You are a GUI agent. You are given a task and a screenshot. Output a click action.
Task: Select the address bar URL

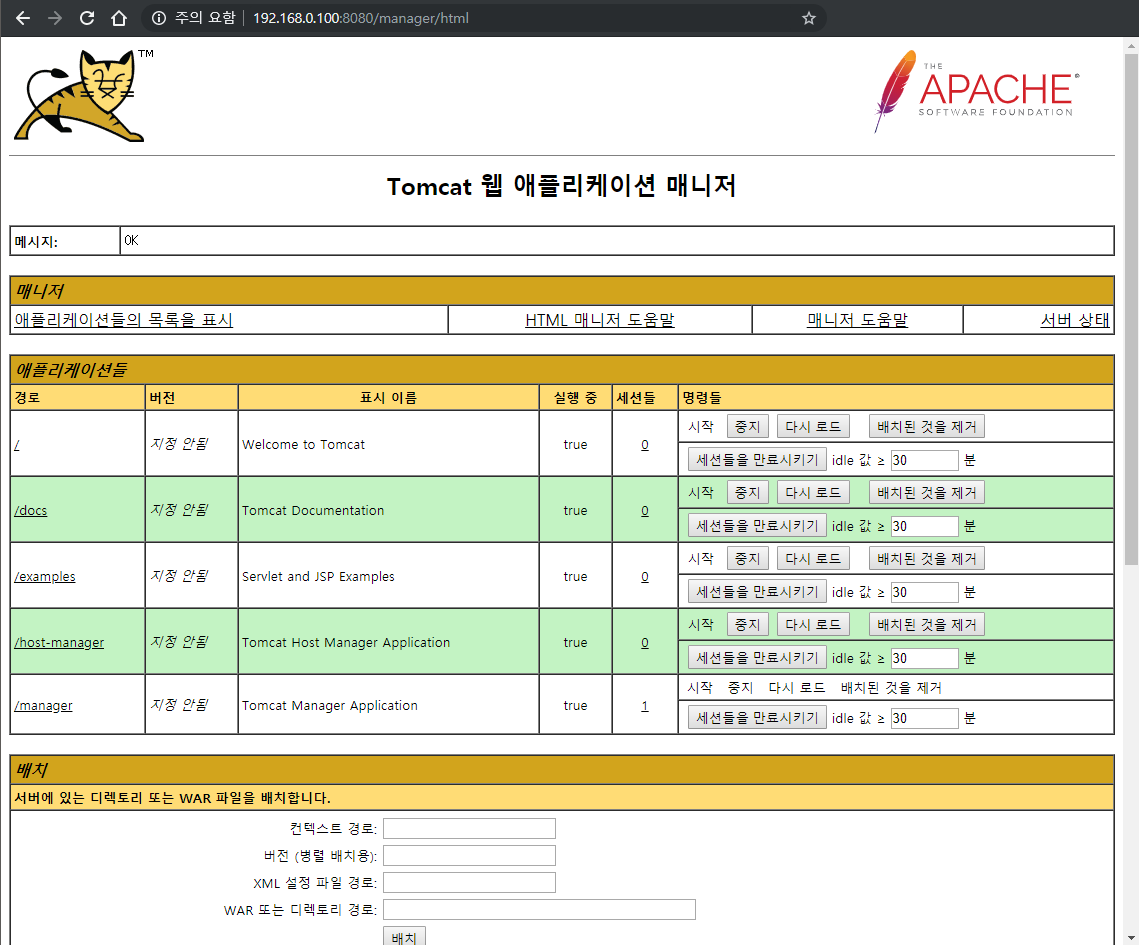coord(360,18)
